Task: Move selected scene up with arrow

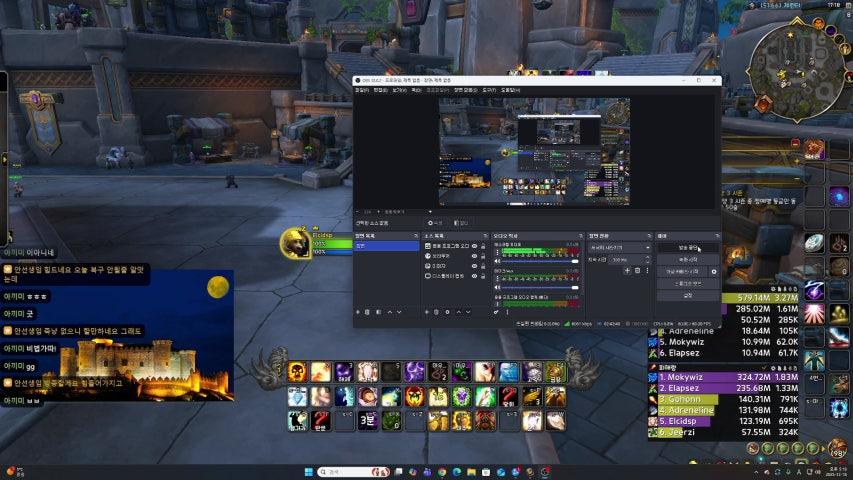Action: coord(390,312)
